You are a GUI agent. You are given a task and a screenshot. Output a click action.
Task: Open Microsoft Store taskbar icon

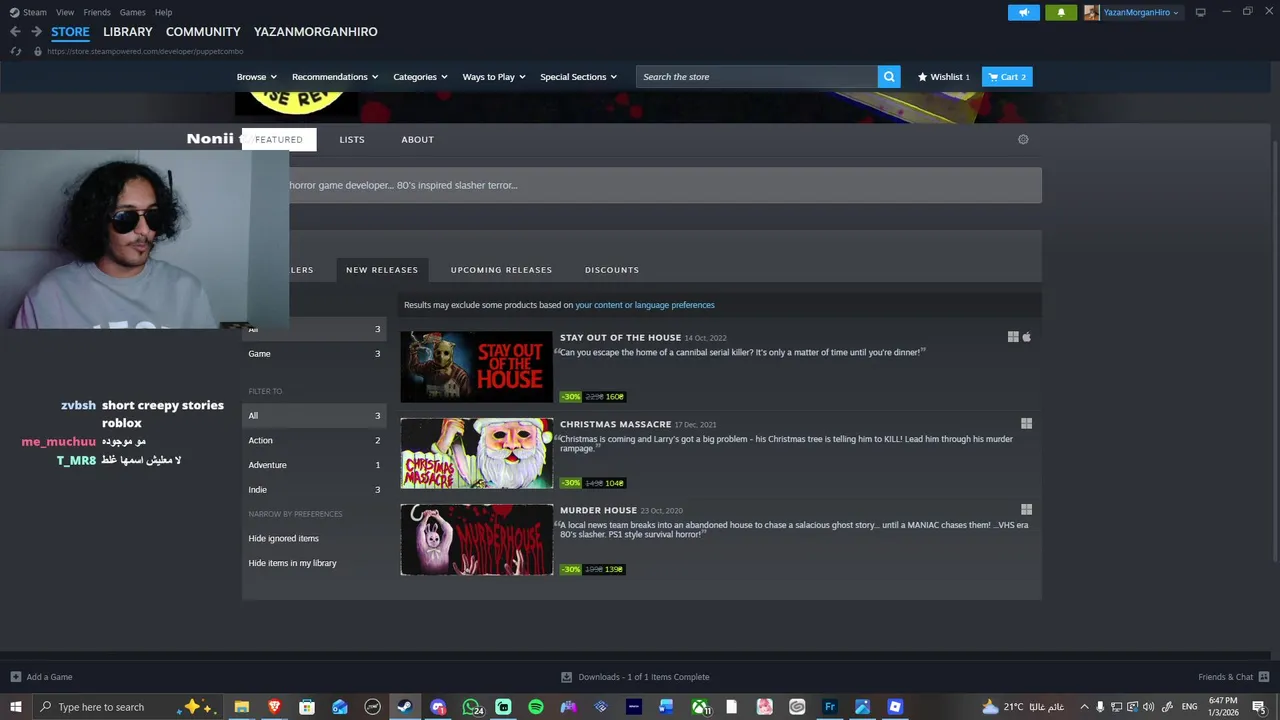tap(307, 707)
